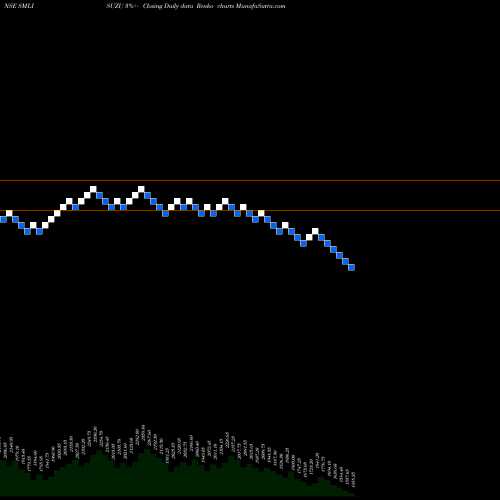This screenshot has width=500, height=500.
Task: Click the "MunafaSutra.com" text in the header
Action: pos(260,6)
